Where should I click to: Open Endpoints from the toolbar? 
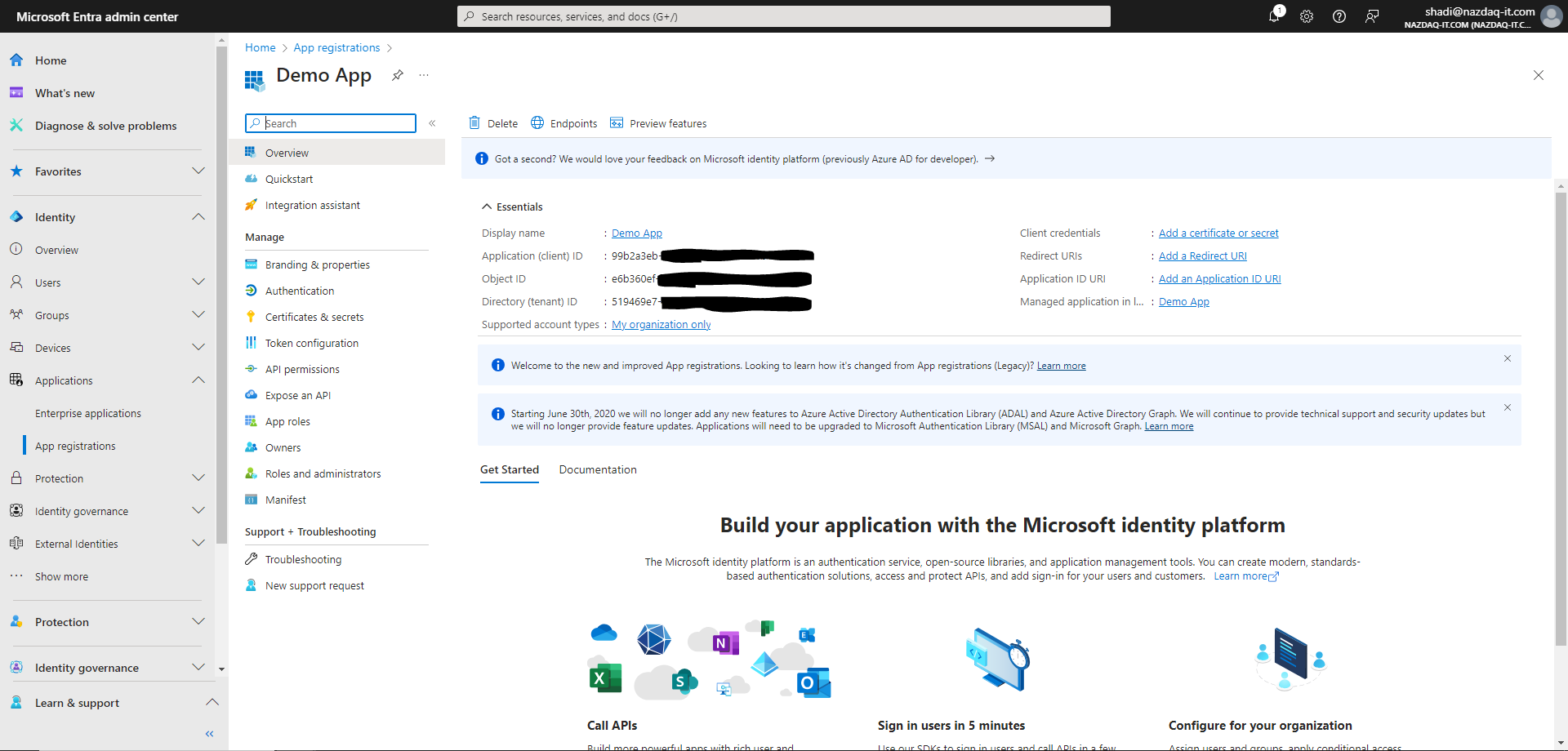click(x=564, y=123)
